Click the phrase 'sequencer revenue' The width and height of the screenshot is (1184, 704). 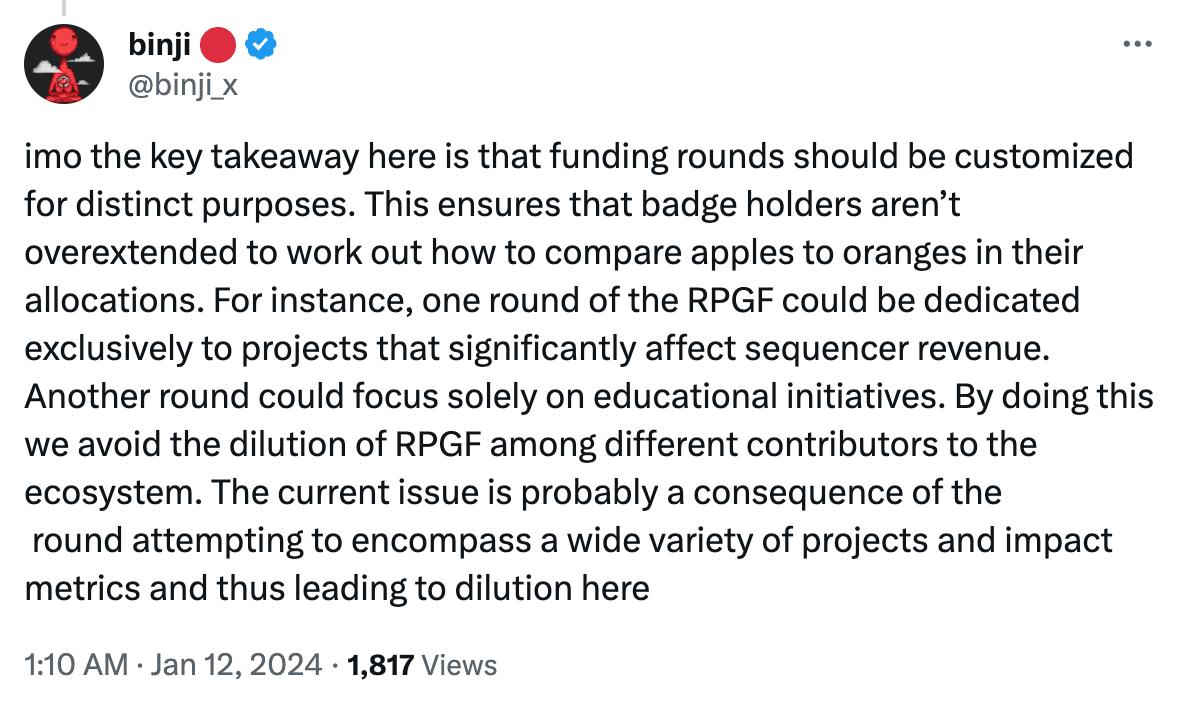(896, 349)
